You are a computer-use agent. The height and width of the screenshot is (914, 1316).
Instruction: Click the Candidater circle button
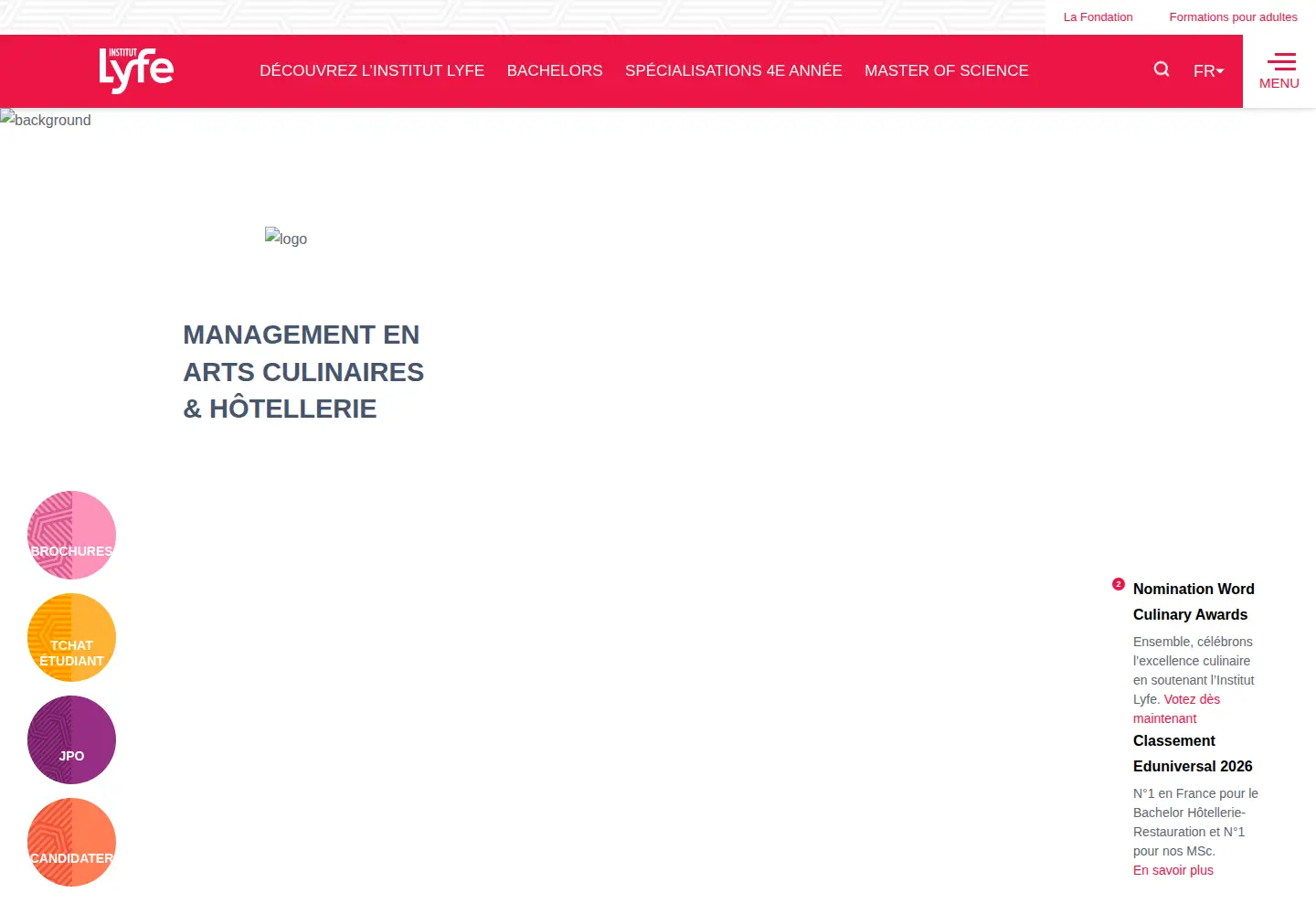coord(71,842)
